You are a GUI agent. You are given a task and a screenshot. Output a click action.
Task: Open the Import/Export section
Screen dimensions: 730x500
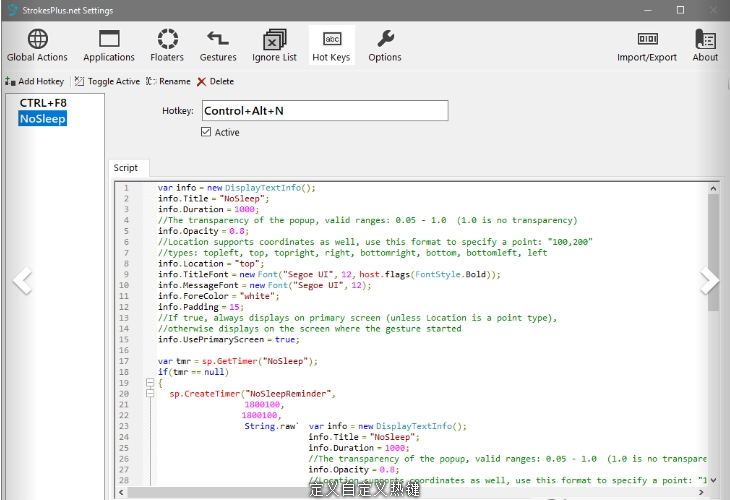pyautogui.click(x=647, y=45)
